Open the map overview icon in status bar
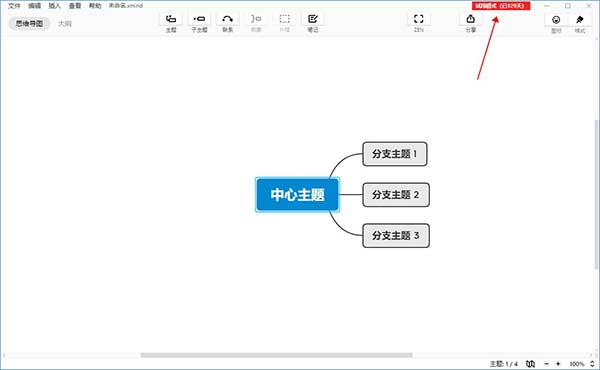Viewport: 600px width, 370px height. point(530,363)
